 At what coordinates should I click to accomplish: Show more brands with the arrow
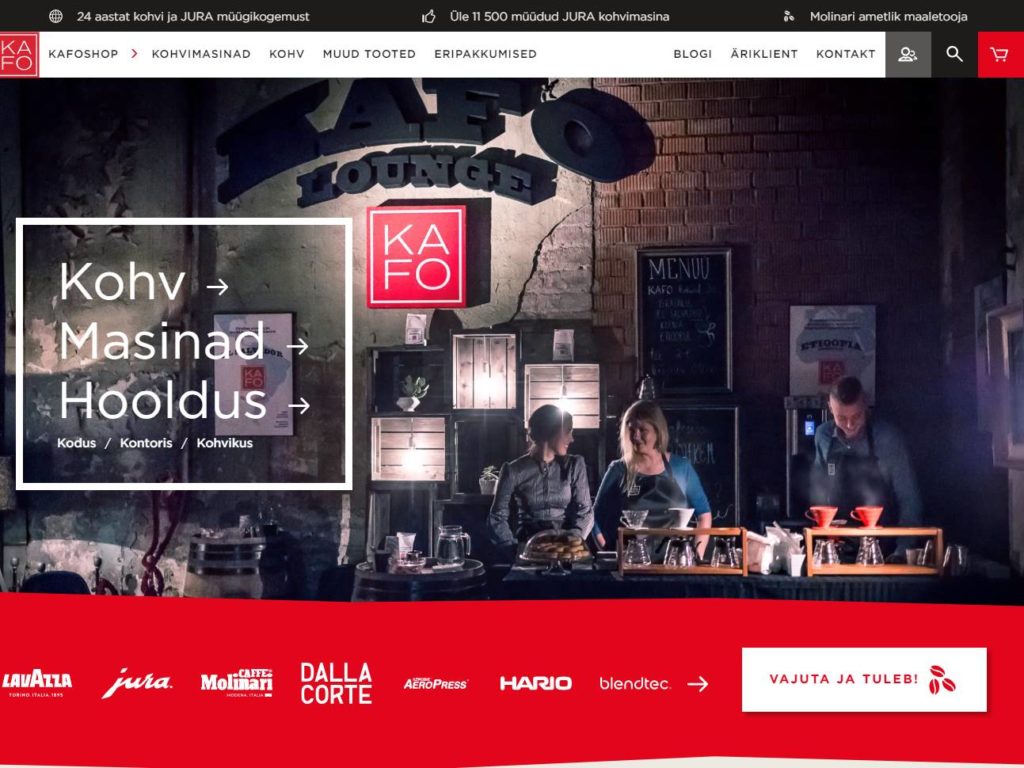point(697,684)
